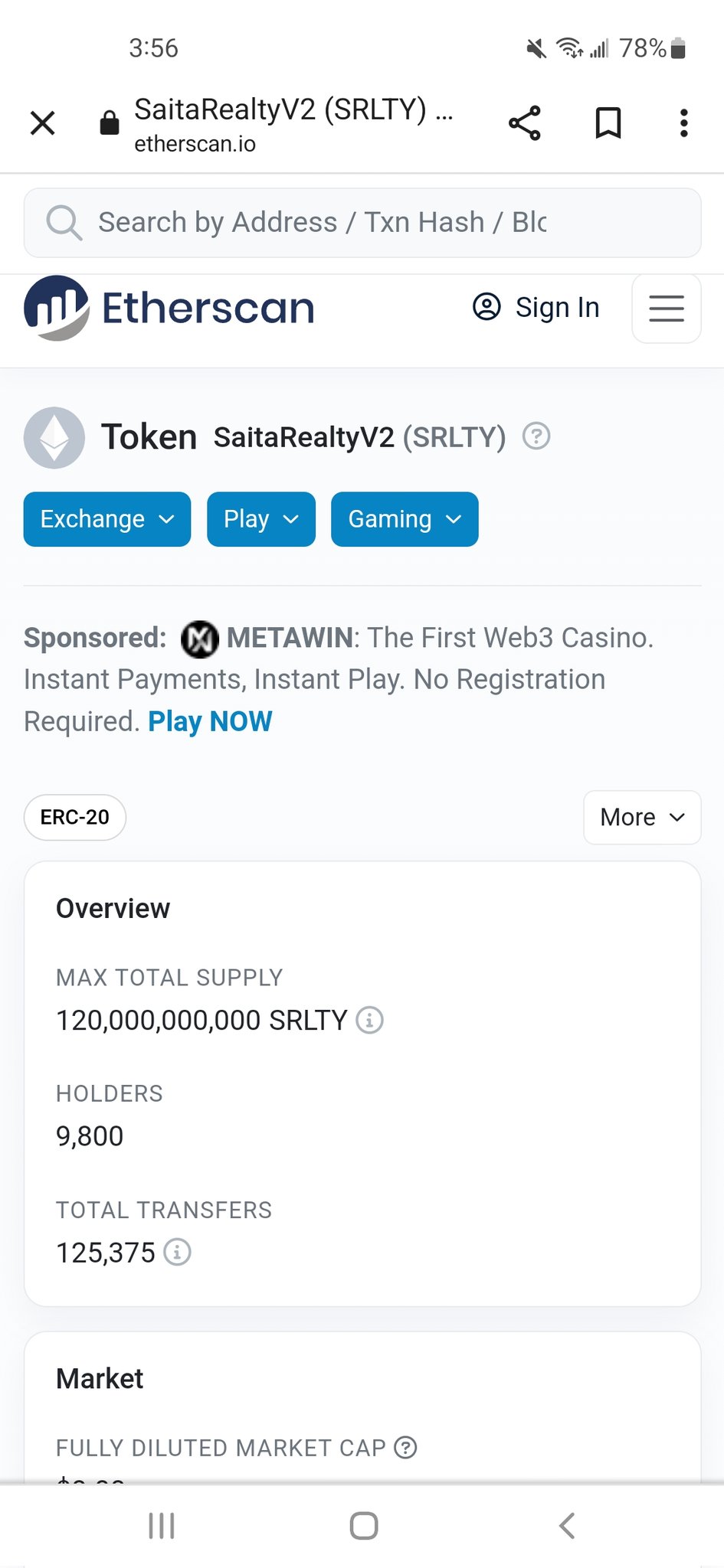Tap the ERC-20 token tag

click(75, 818)
